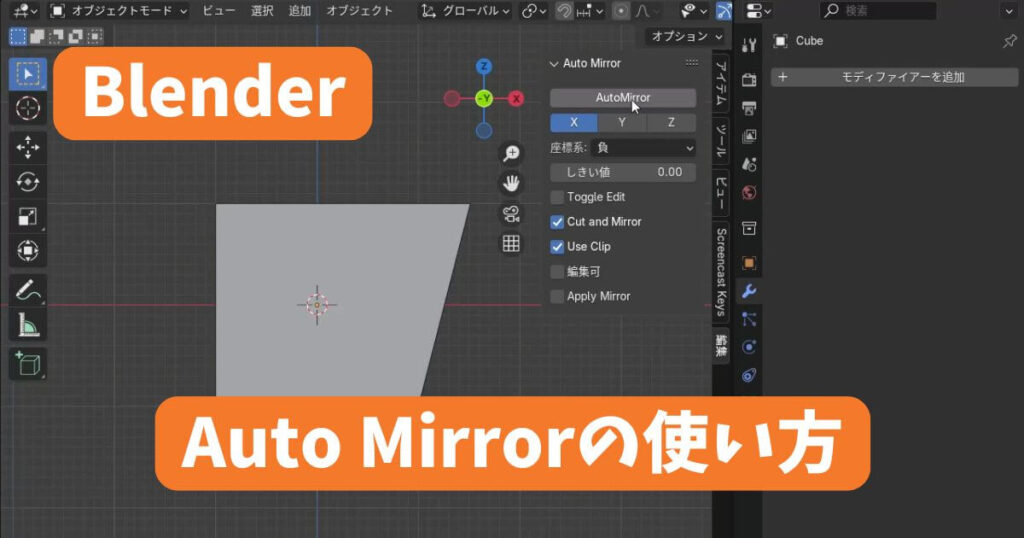The width and height of the screenshot is (1024, 538).
Task: Open properties editor type dropdown
Action: [x=758, y=11]
